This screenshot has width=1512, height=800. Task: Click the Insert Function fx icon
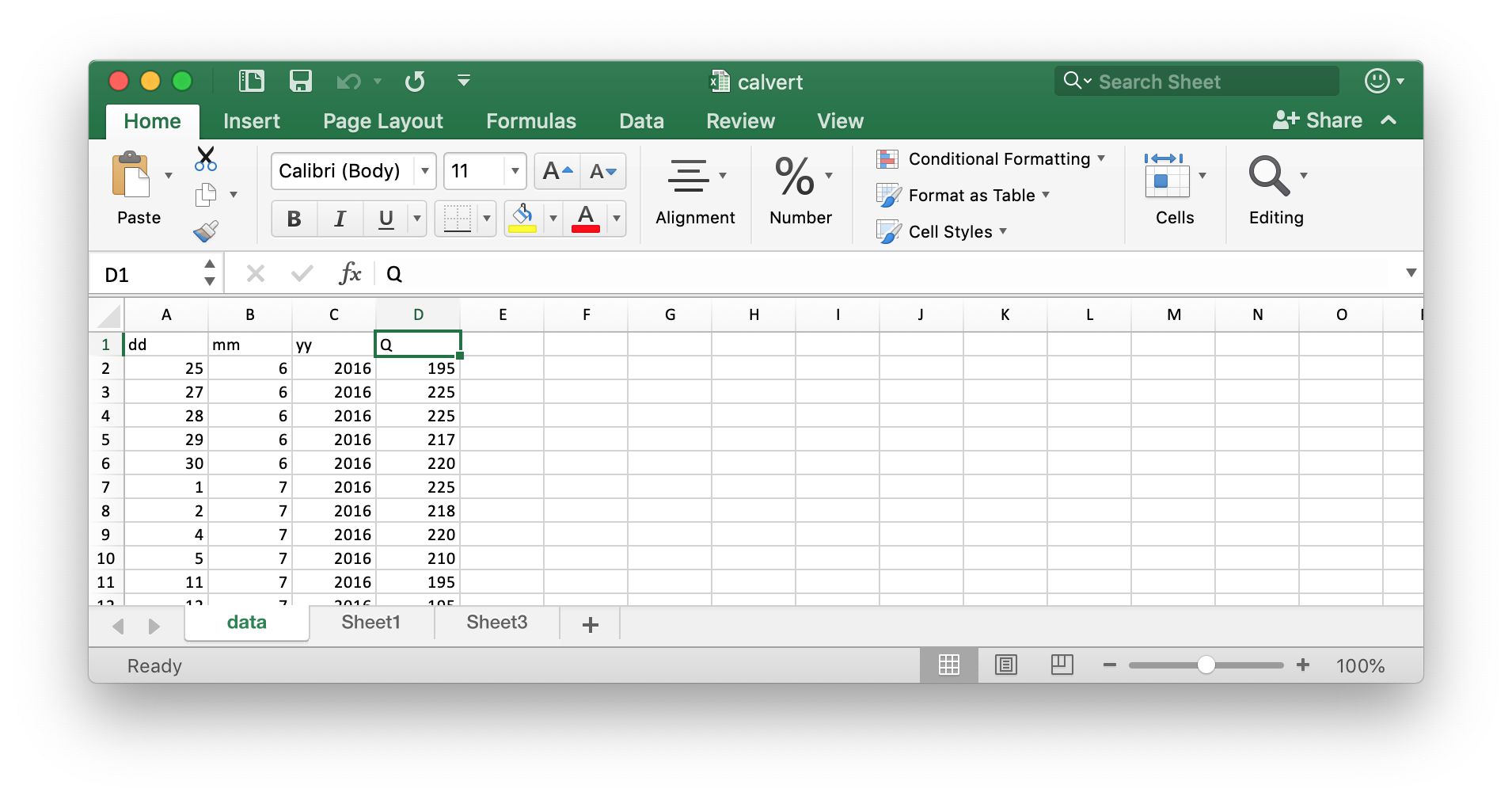[x=350, y=274]
